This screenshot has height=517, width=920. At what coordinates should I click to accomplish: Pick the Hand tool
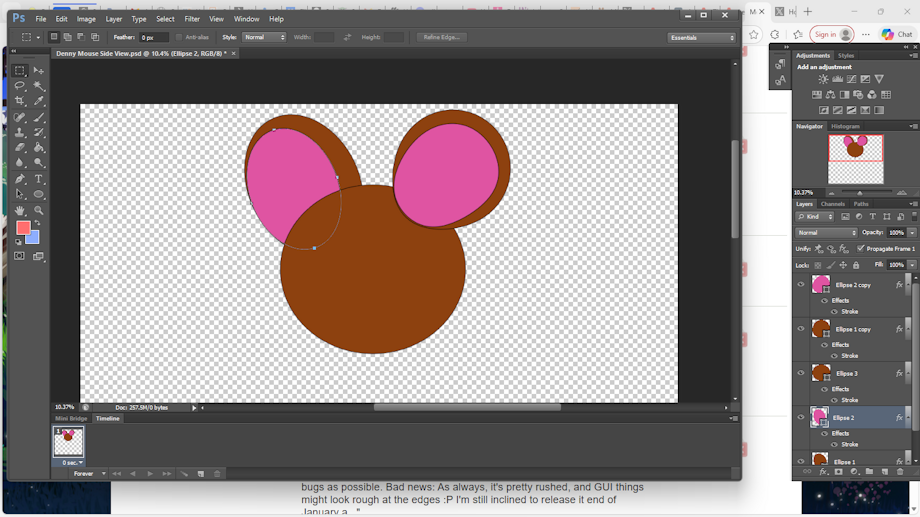coord(20,210)
